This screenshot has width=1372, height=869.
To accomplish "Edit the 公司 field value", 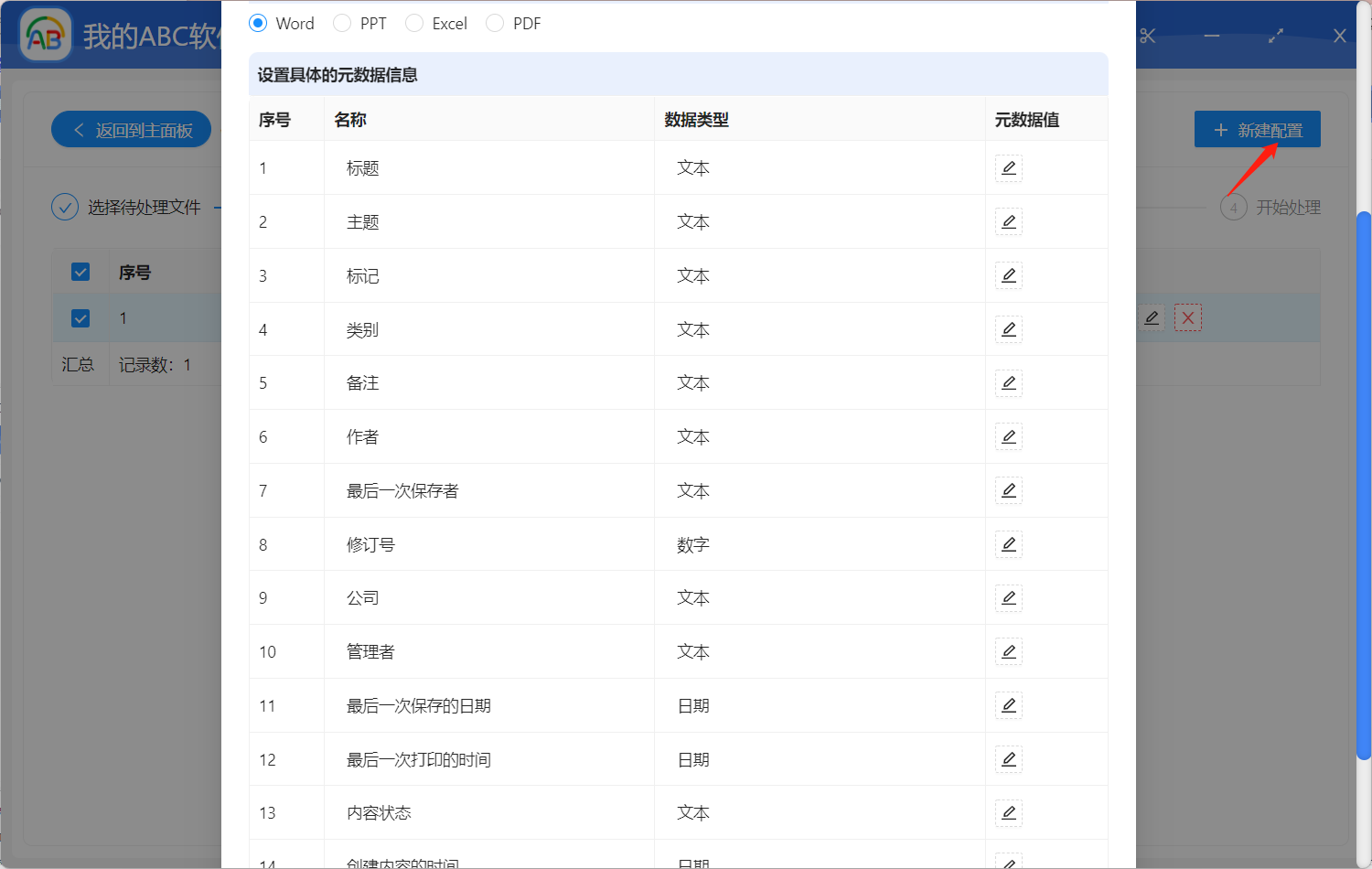I will point(1008,597).
